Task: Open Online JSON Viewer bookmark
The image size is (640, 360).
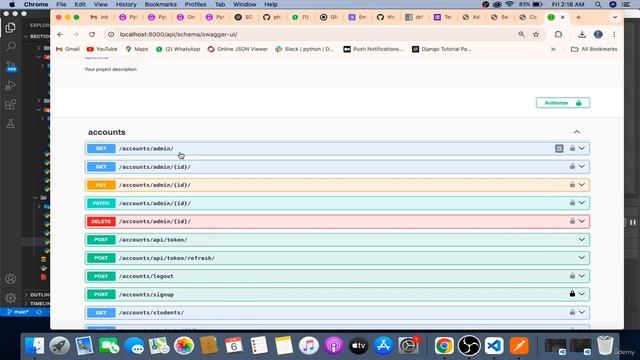Action: point(238,49)
